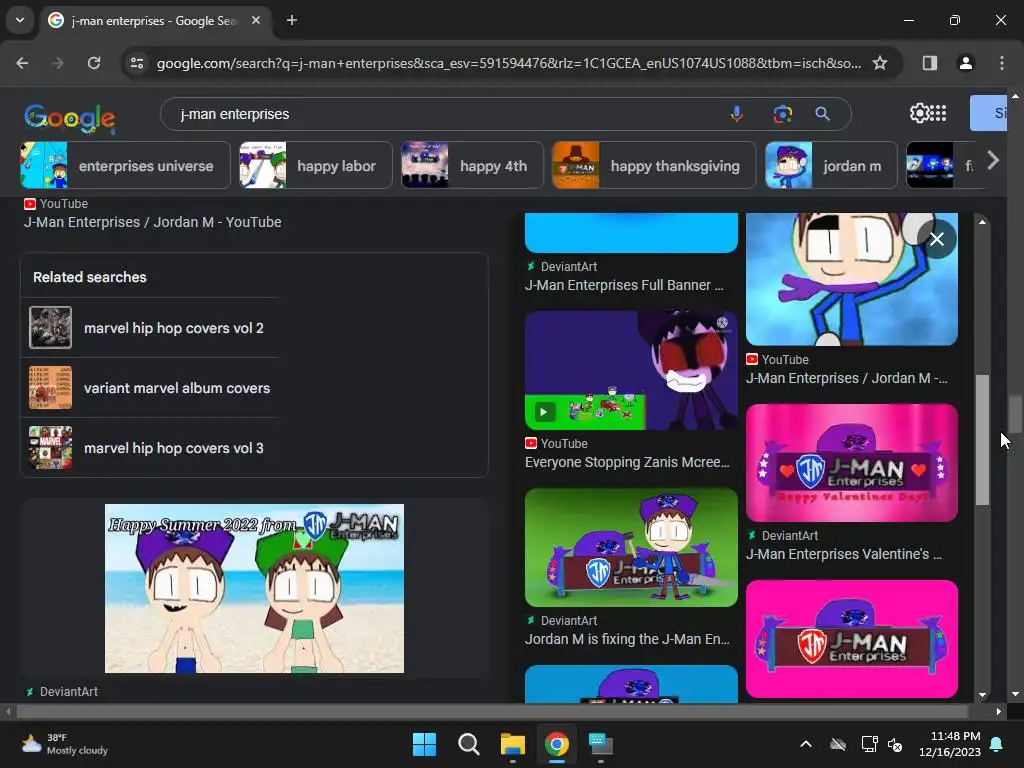Open the taskbar clock and date
1024x768 pixels.
pos(949,744)
